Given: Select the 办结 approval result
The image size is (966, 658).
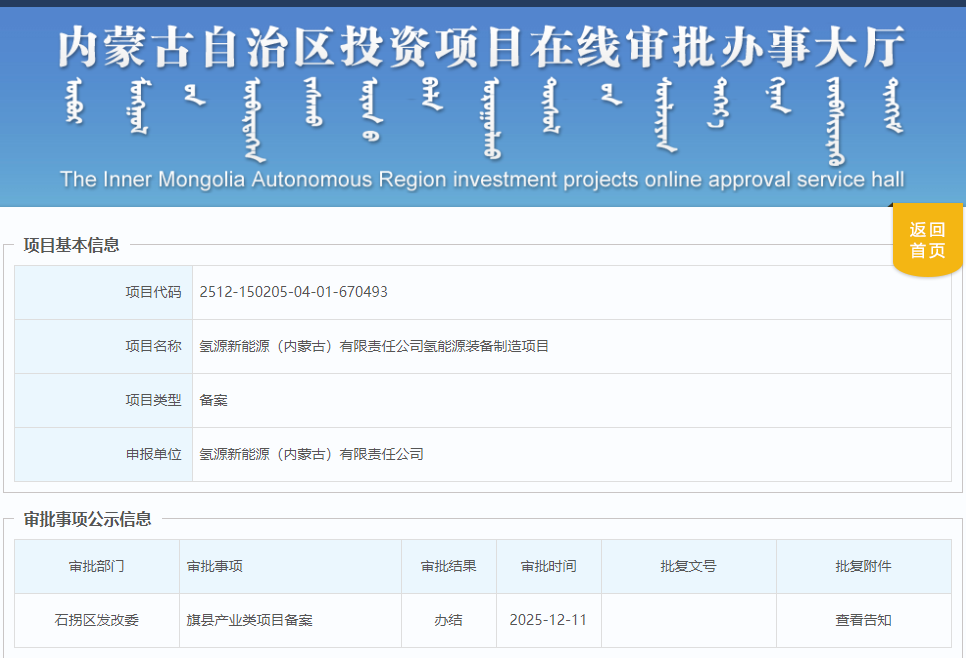Looking at the screenshot, I should point(449,620).
